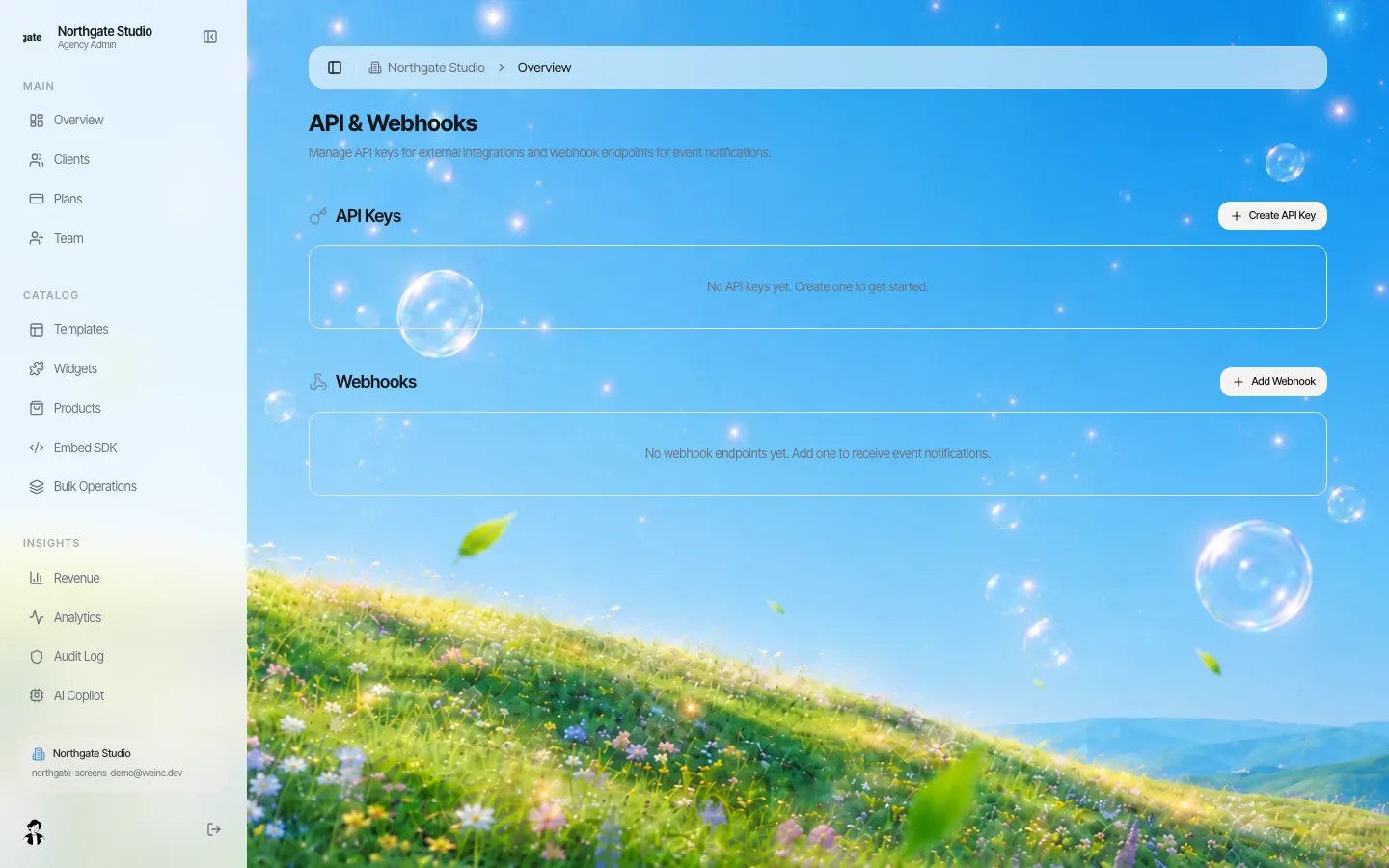Screen dimensions: 1389x868
Task: Go to Clients page
Action: tap(123, 160)
